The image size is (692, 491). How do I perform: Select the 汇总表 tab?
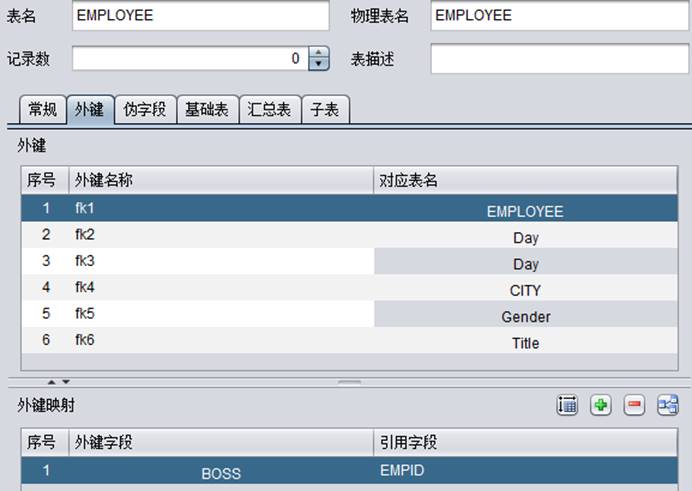pos(270,110)
